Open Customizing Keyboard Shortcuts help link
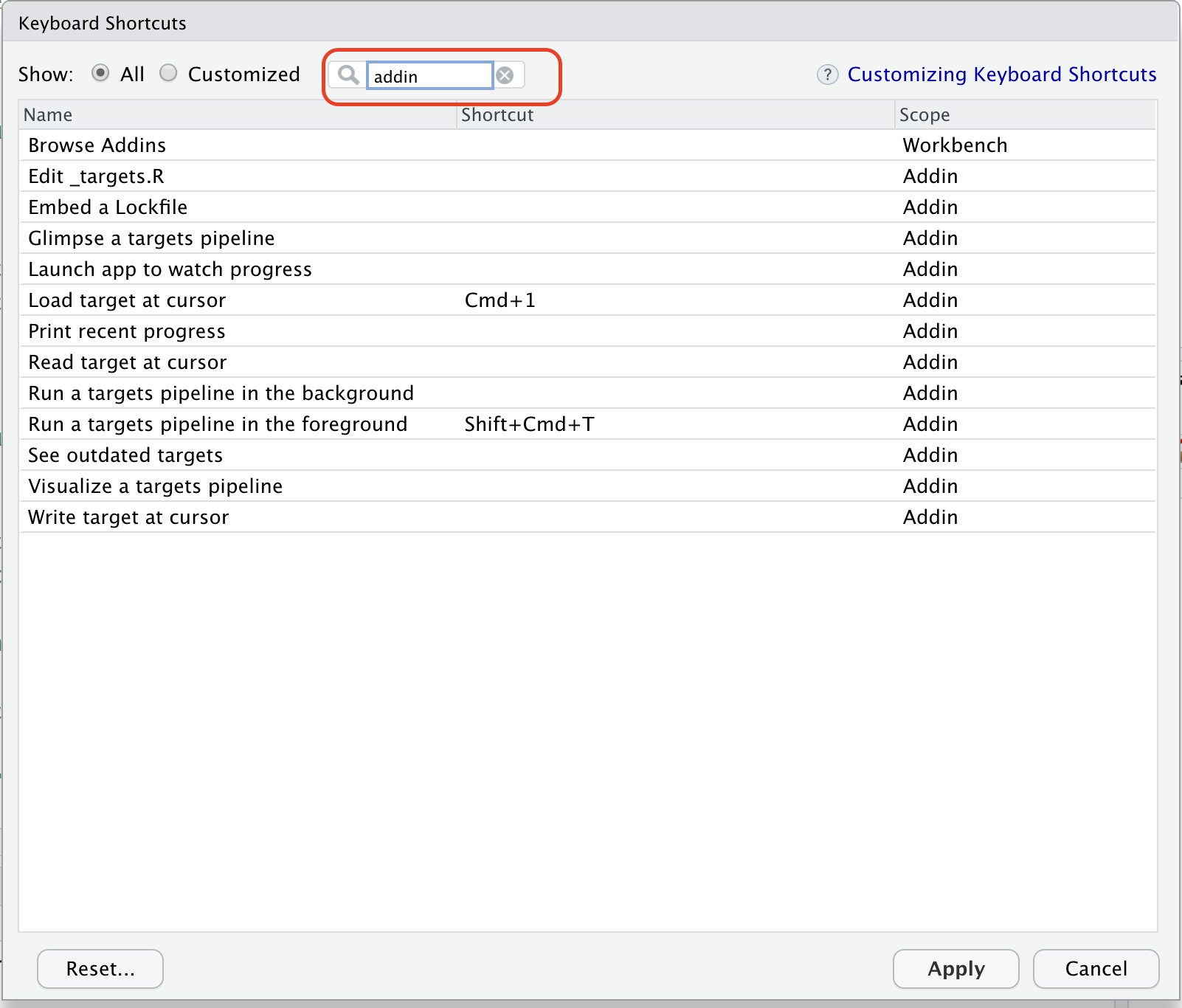This screenshot has height=1008, width=1182. (1001, 75)
